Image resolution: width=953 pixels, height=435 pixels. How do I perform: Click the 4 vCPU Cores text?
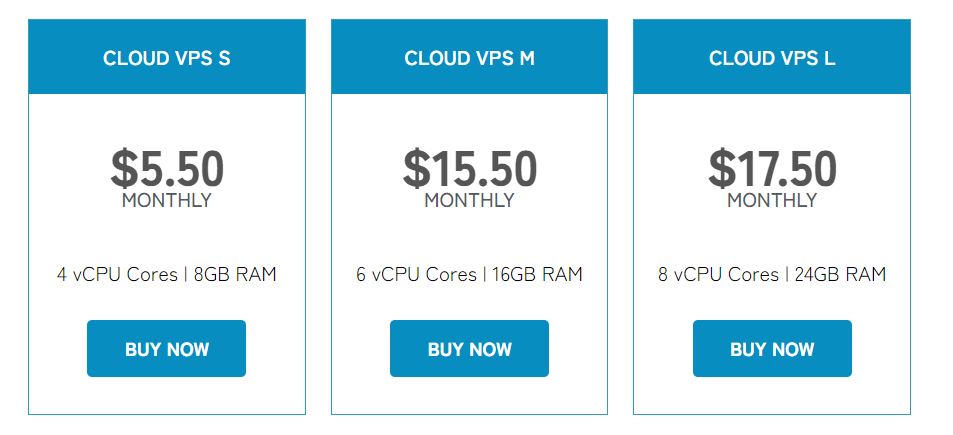pos(117,274)
